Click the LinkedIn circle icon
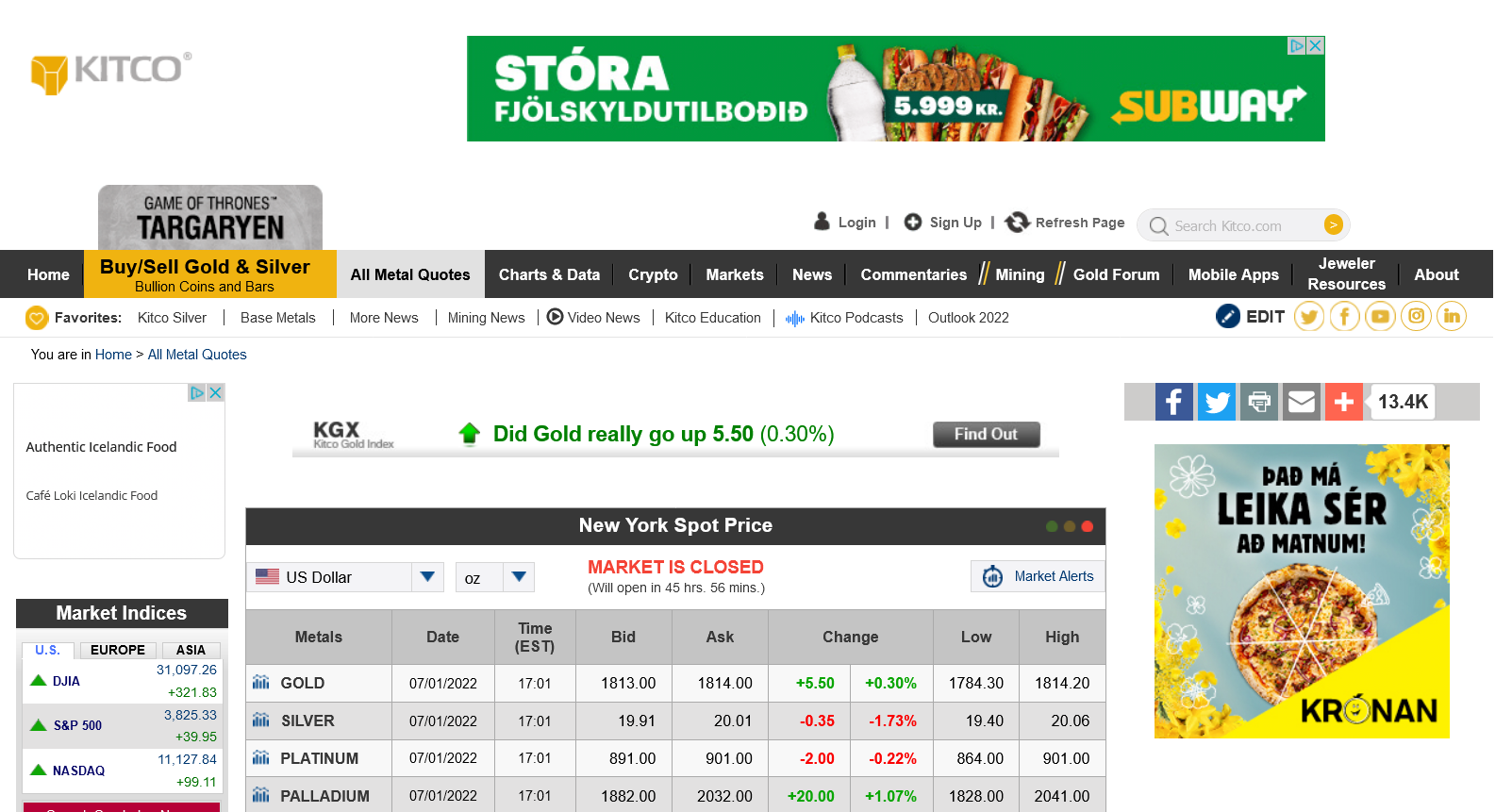This screenshot has height=812, width=1512. tap(1452, 317)
